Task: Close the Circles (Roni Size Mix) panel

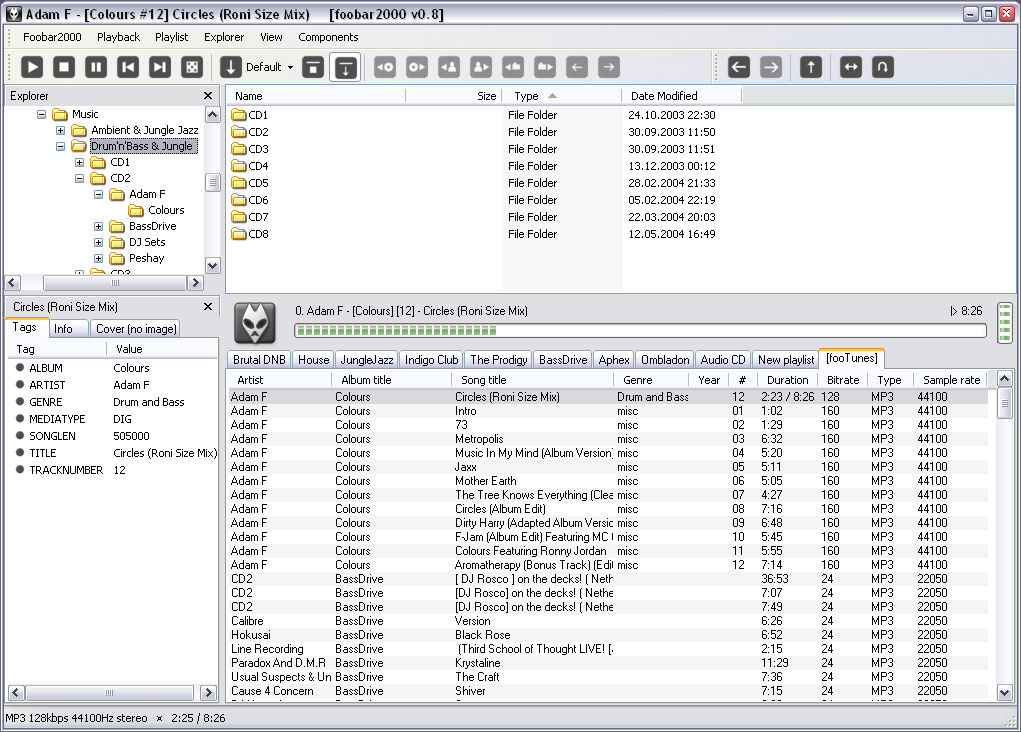Action: coord(208,307)
